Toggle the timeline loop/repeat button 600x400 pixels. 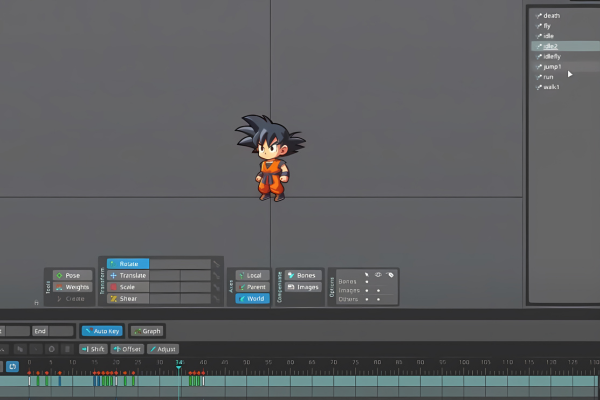pyautogui.click(x=12, y=367)
